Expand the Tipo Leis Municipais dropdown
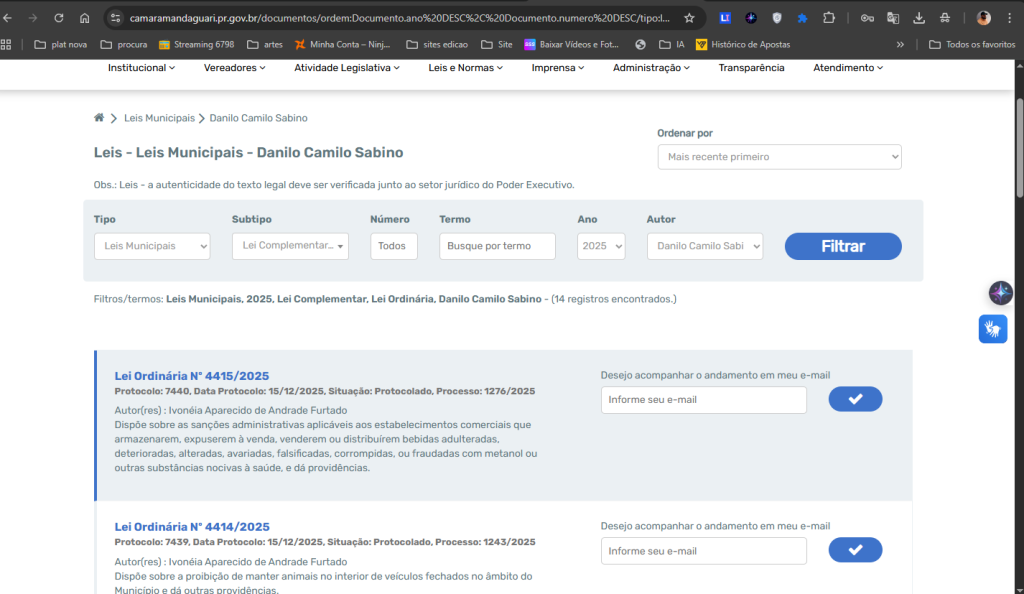The height and width of the screenshot is (594, 1024). pos(152,246)
